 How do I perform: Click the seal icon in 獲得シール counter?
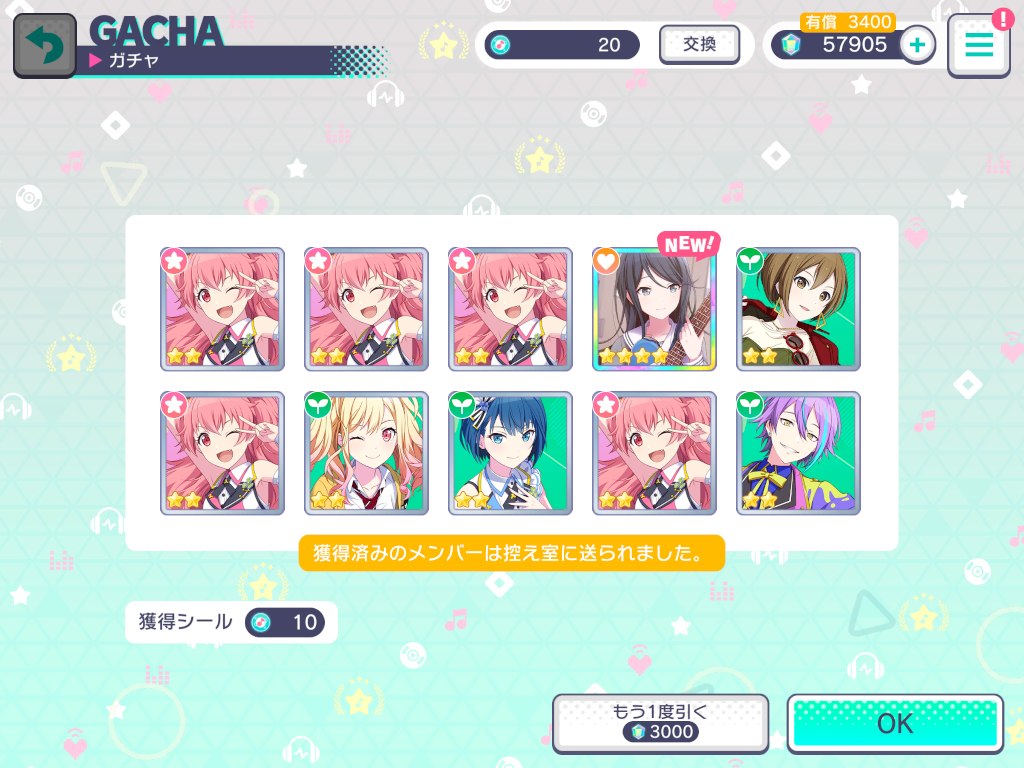pyautogui.click(x=261, y=622)
